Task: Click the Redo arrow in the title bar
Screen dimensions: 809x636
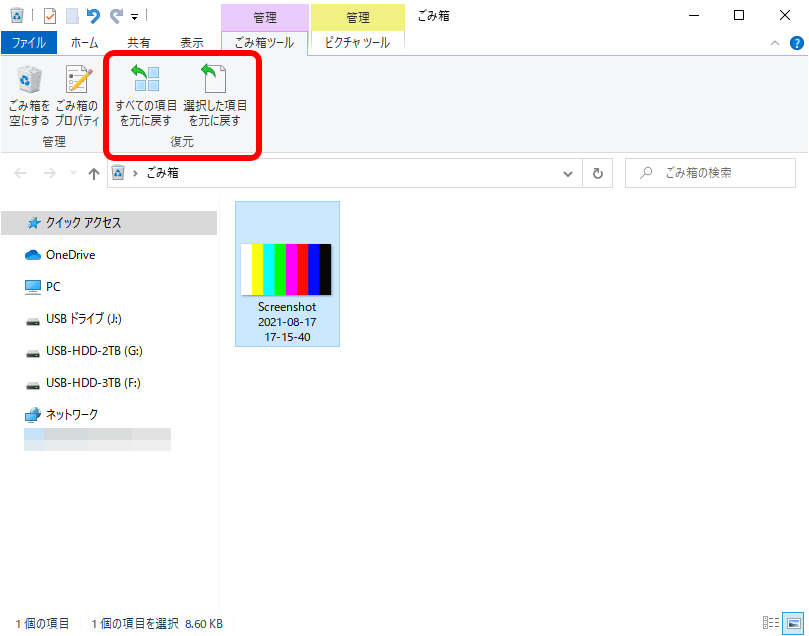Action: pyautogui.click(x=117, y=16)
